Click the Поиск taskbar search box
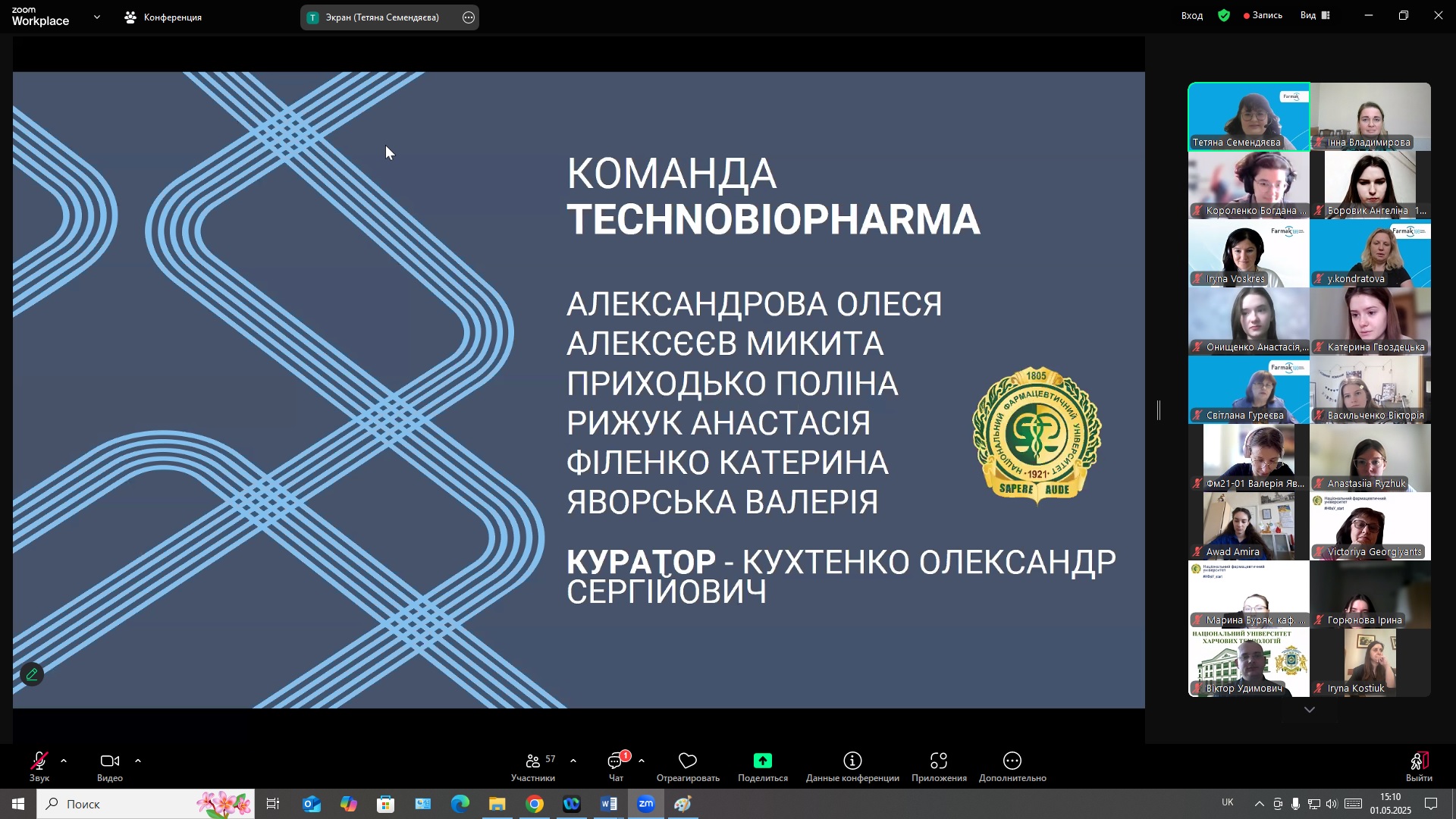 click(x=146, y=804)
